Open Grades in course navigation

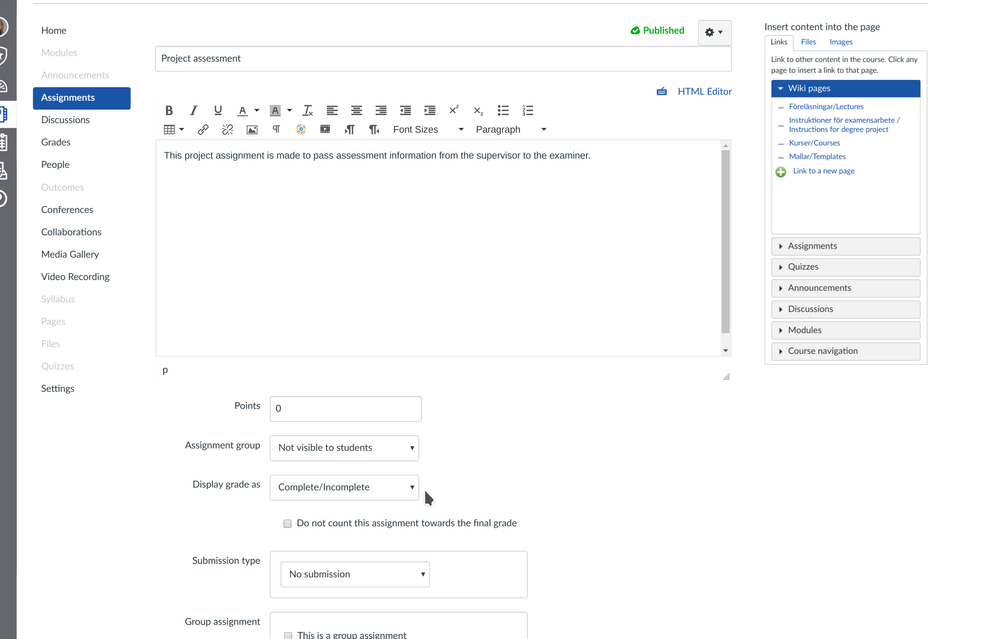point(55,142)
